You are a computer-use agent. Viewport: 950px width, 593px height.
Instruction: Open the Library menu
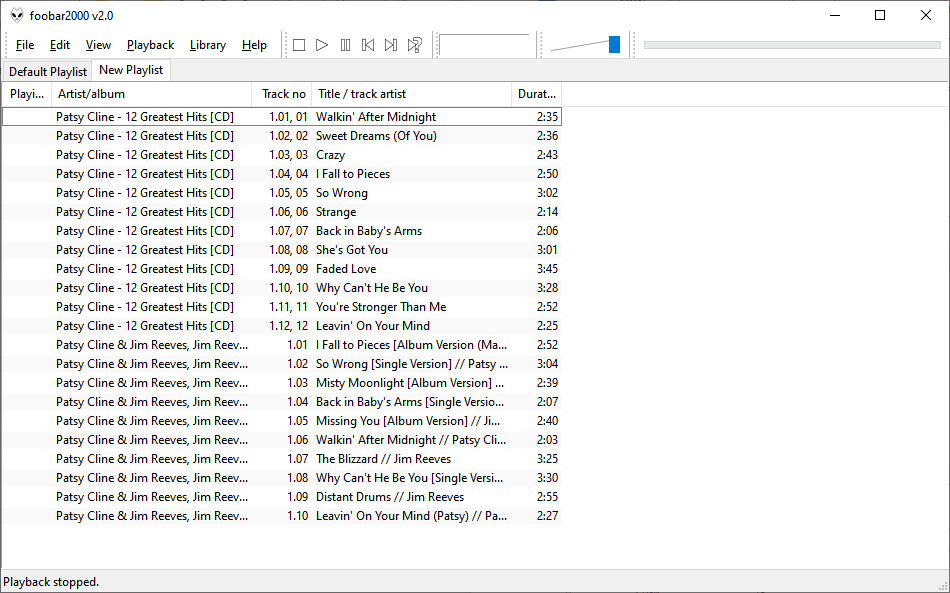[x=208, y=45]
